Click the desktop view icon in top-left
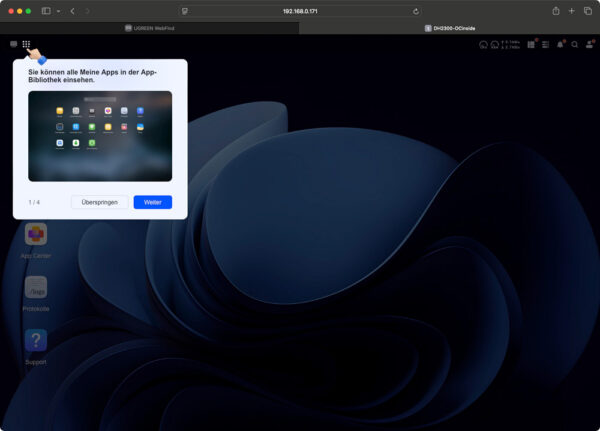The image size is (600, 431). tap(13, 44)
